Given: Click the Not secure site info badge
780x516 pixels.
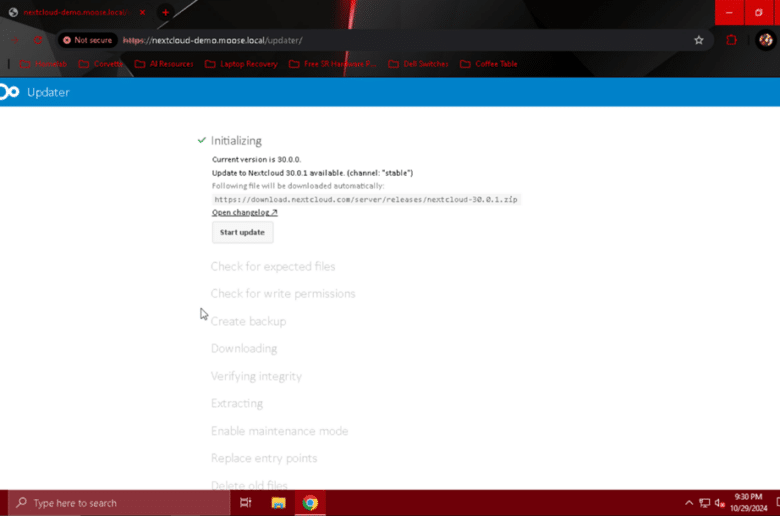Looking at the screenshot, I should [x=88, y=40].
